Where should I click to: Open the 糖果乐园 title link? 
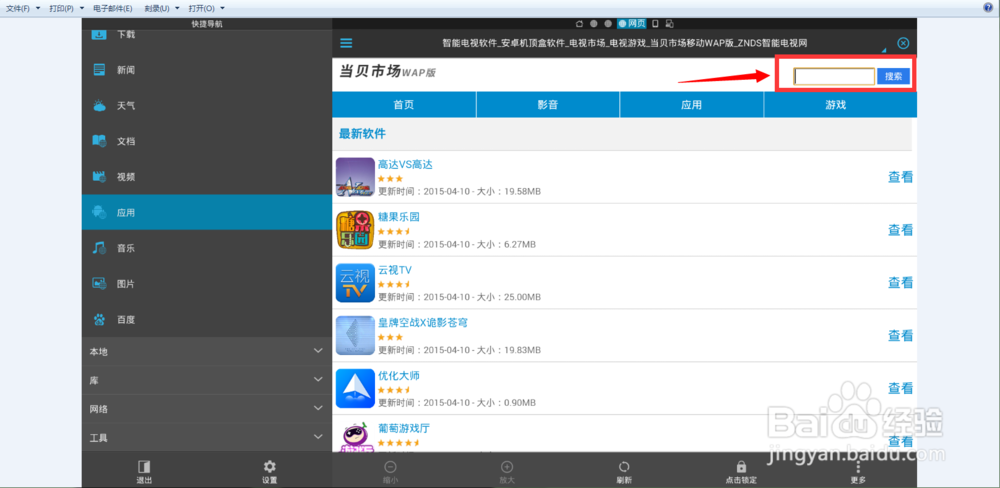click(x=399, y=217)
